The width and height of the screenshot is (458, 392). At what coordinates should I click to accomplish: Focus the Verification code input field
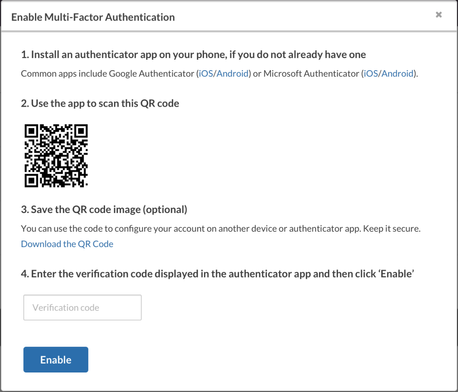click(x=82, y=307)
